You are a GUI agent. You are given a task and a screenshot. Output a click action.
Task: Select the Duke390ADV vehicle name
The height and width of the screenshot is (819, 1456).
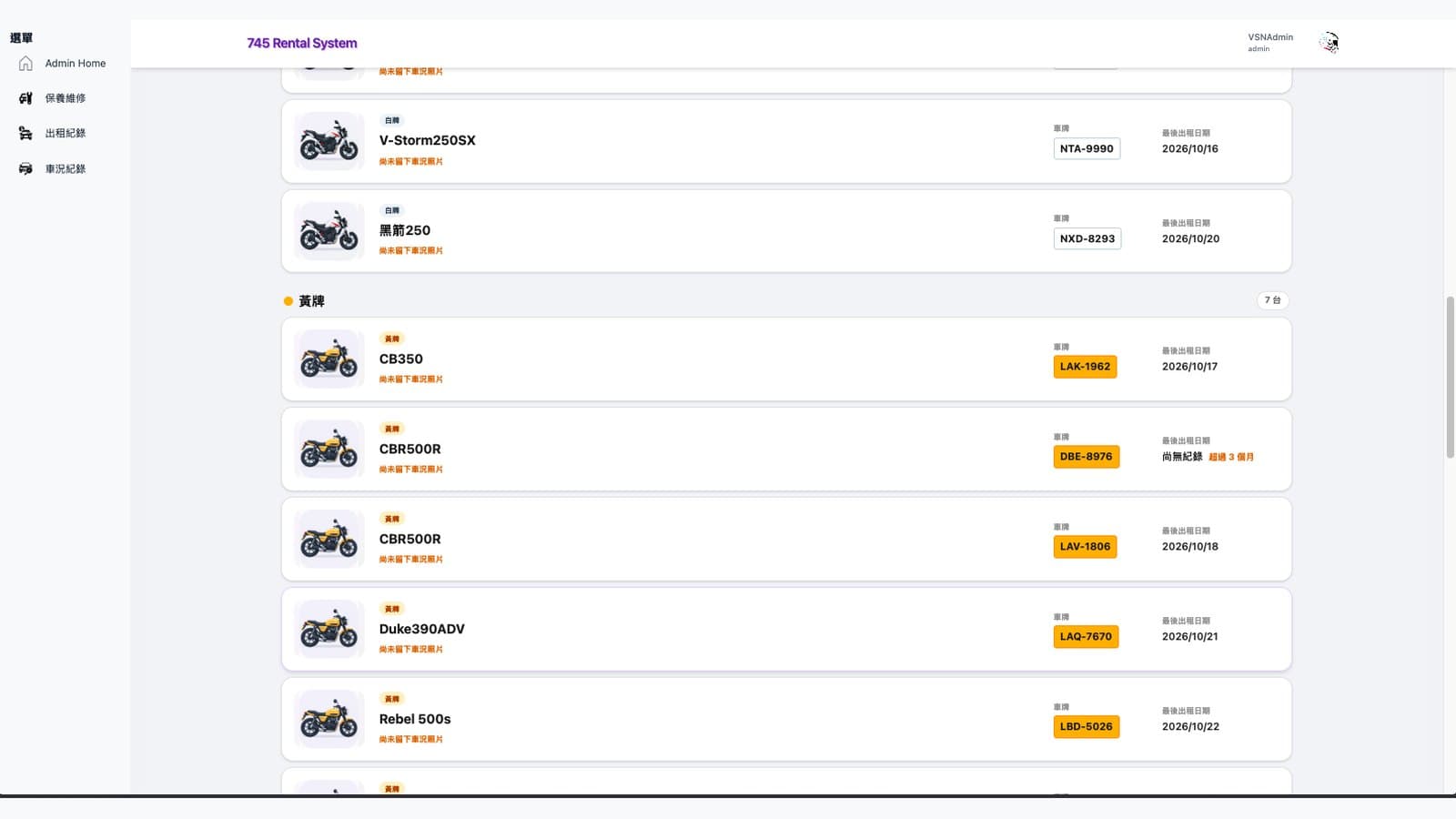[x=421, y=629]
